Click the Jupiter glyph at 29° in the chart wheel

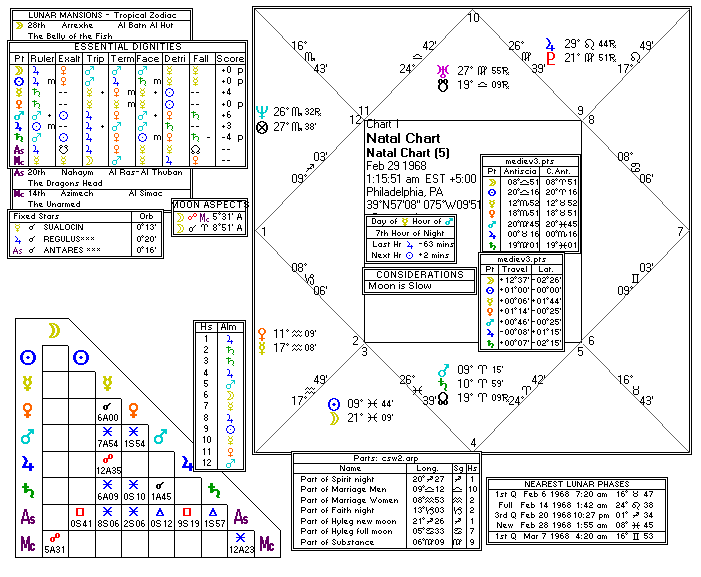pos(549,44)
